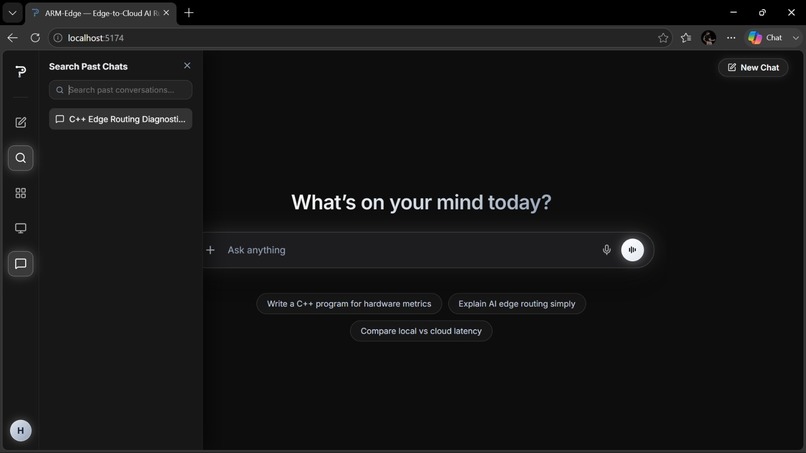Bookmark page with star icon

pyautogui.click(x=663, y=38)
